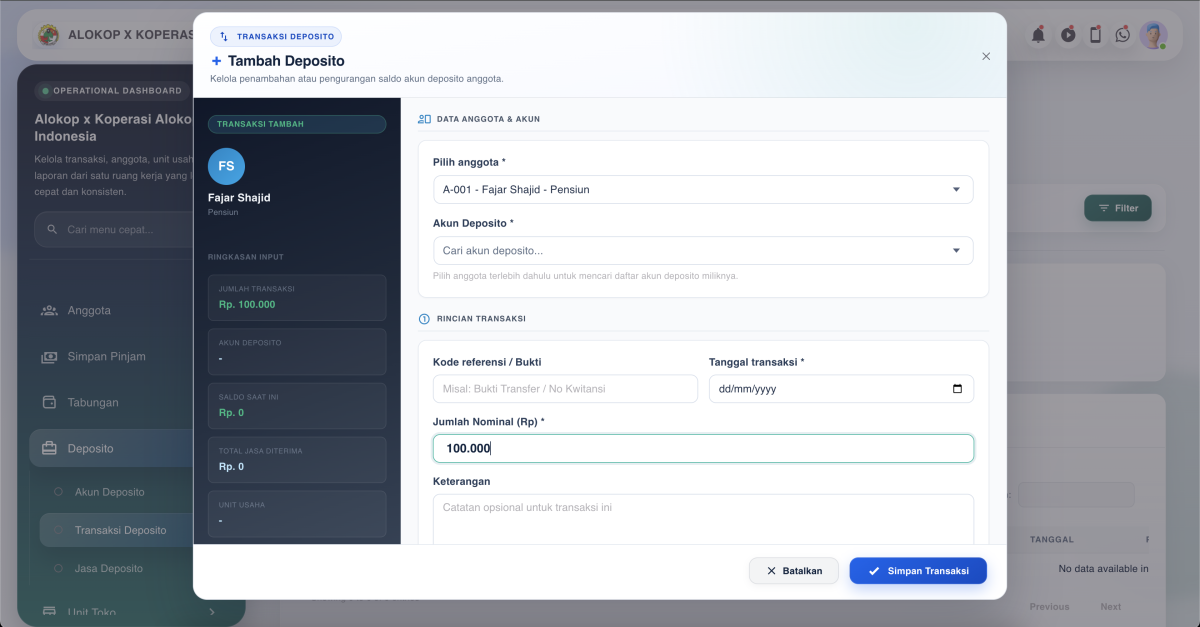Select Simpan Pinjam in sidebar
The image size is (1200, 627).
pos(106,356)
